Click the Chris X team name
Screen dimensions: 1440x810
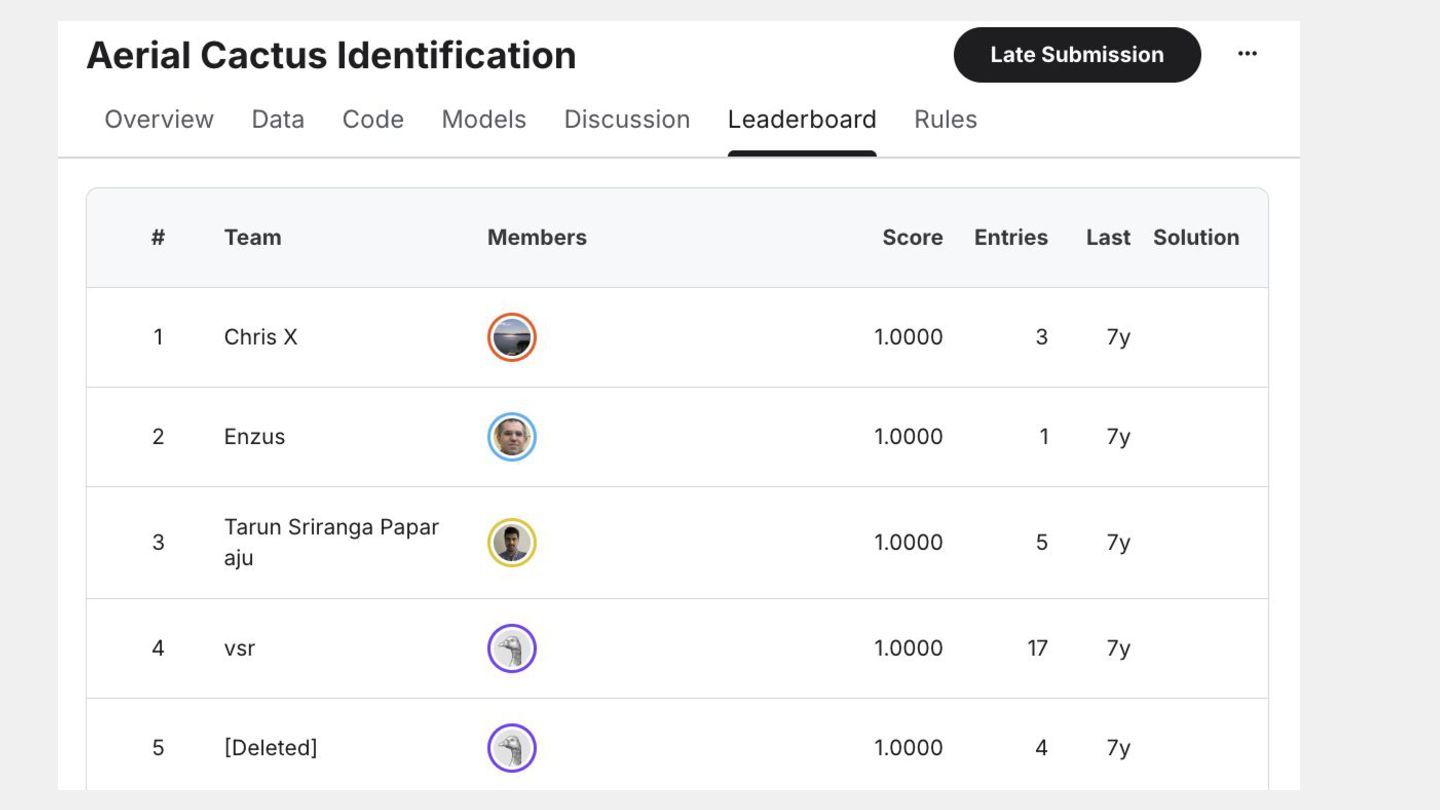[x=261, y=337]
